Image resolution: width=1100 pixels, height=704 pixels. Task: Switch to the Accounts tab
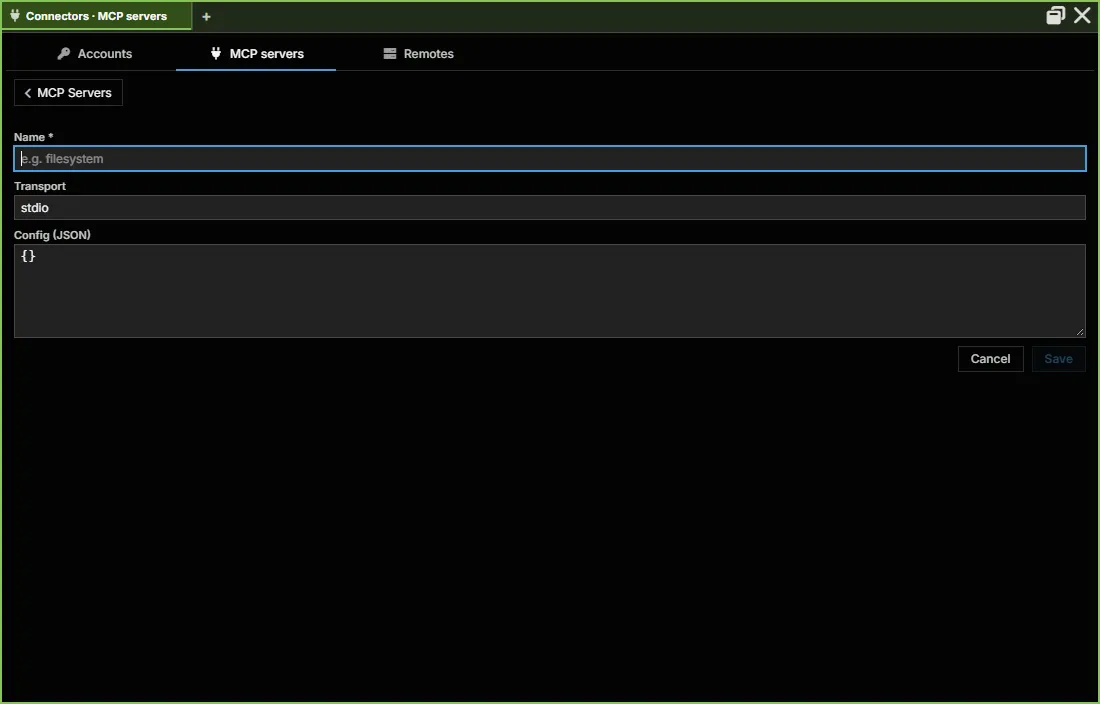[95, 53]
